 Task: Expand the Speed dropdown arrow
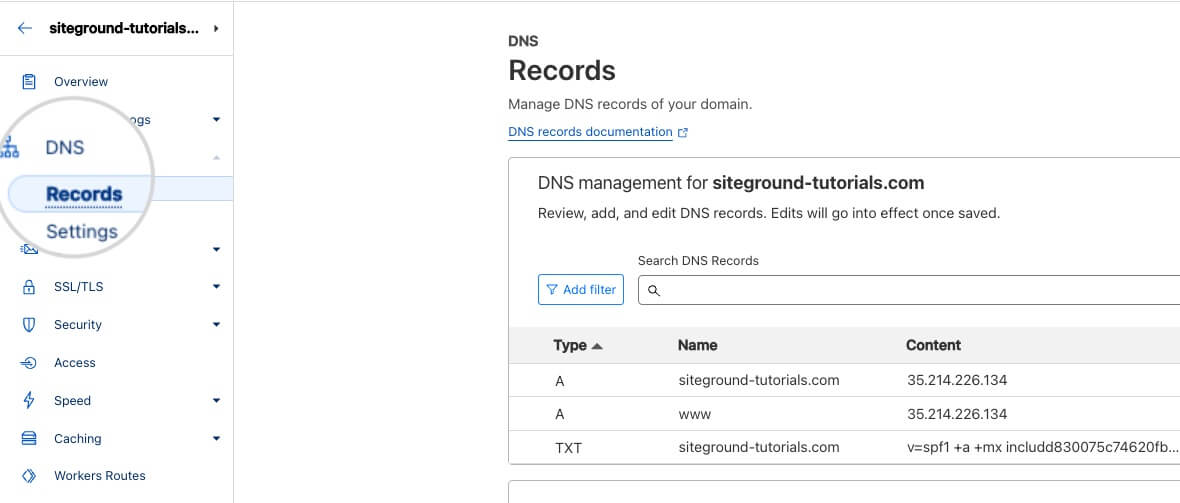[x=216, y=401]
